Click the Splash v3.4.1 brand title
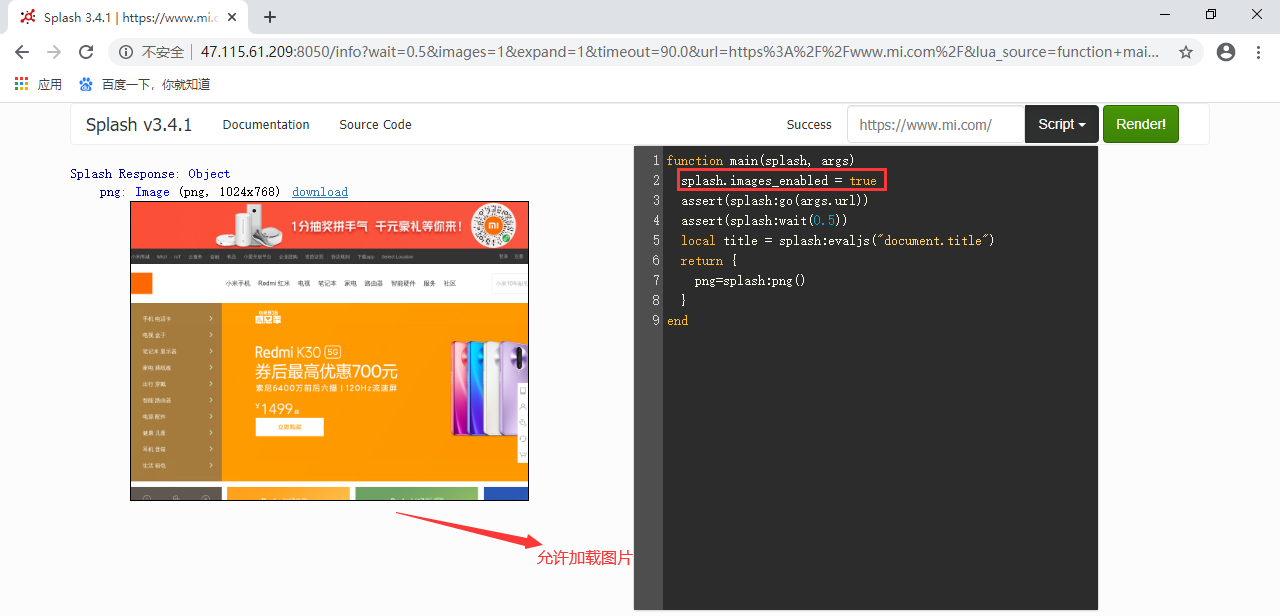1280x616 pixels. [x=139, y=125]
